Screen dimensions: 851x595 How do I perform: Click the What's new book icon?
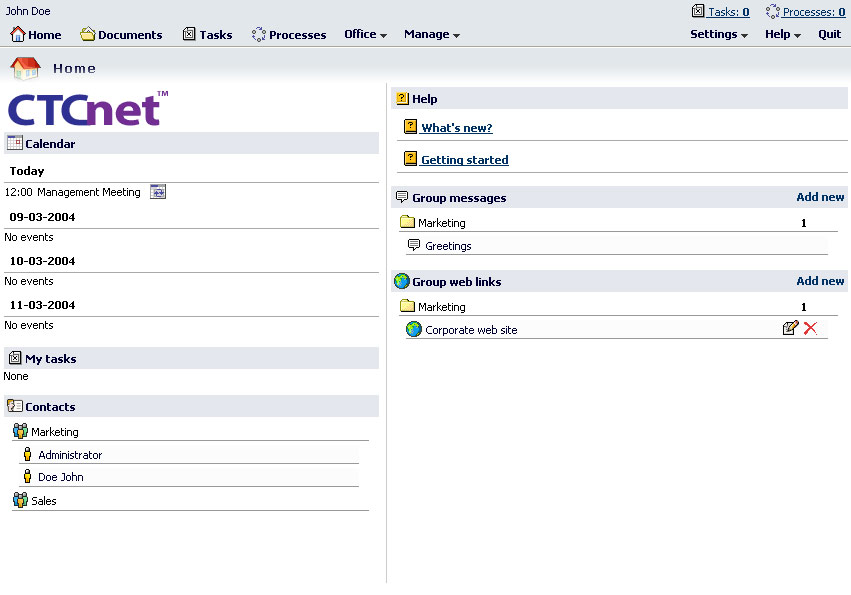pos(410,127)
